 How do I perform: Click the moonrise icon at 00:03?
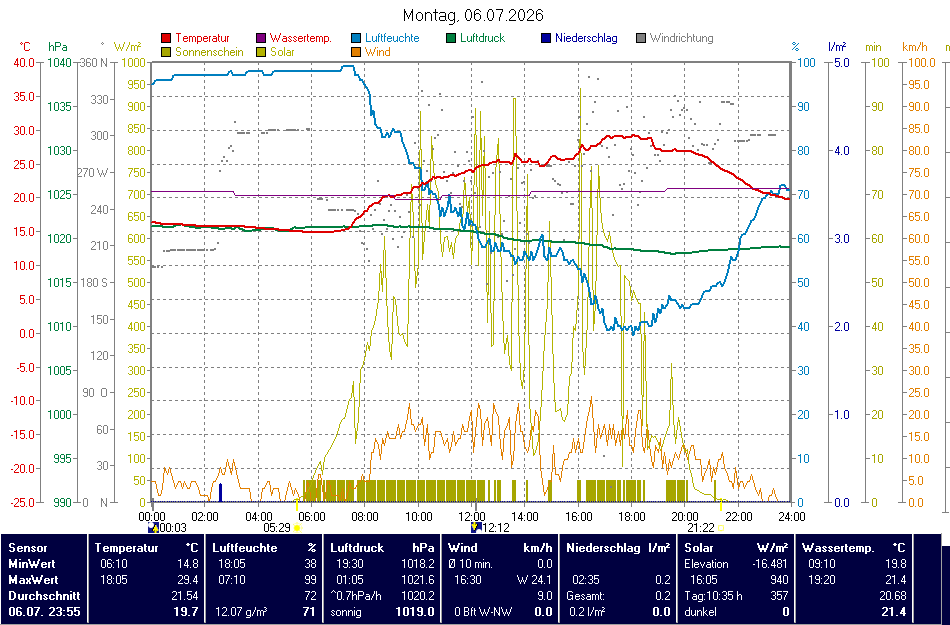point(154,527)
